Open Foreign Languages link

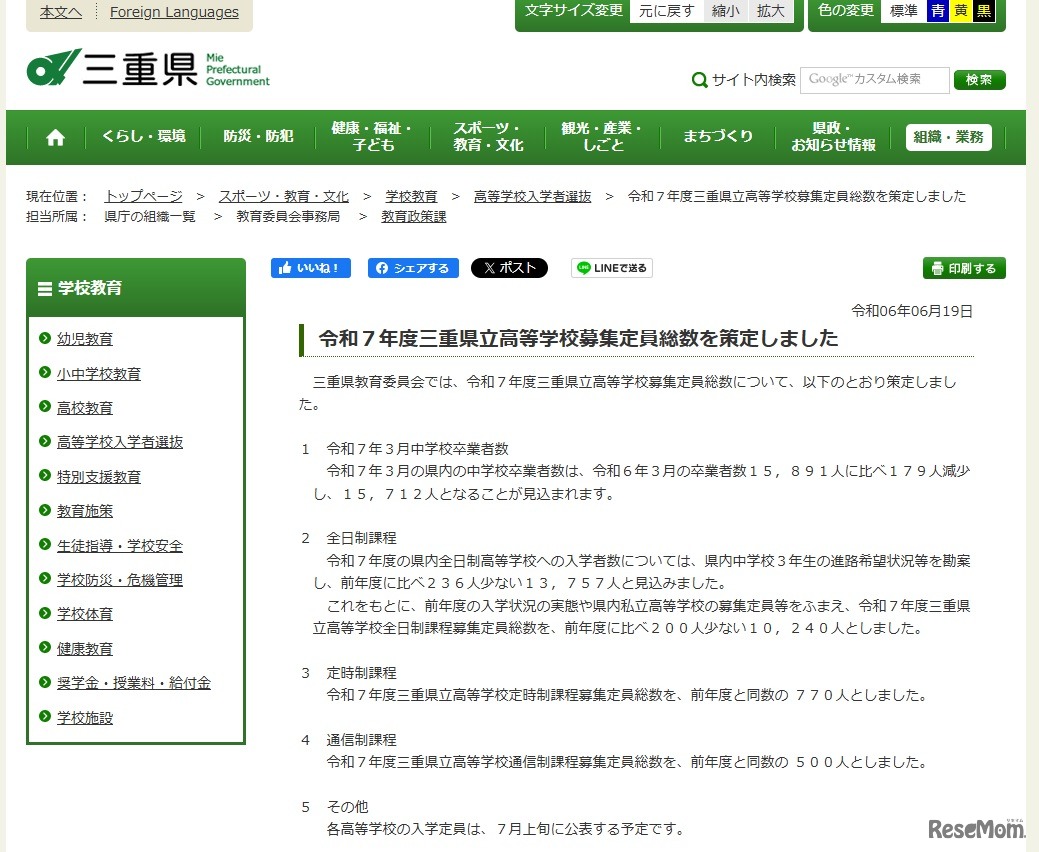pos(174,12)
